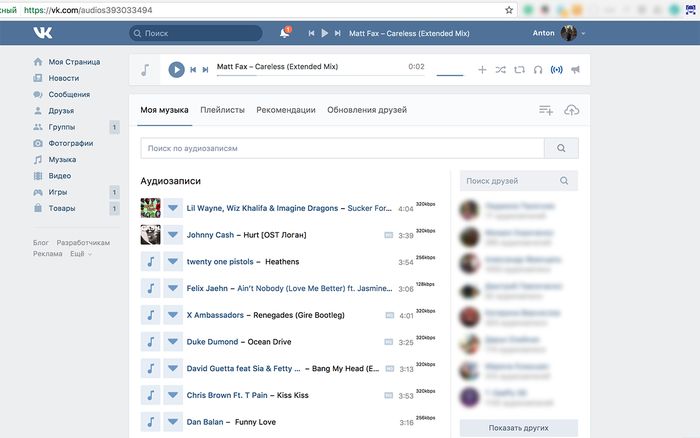Adjust the player volume slider
This screenshot has height=438, width=700.
[x=450, y=75]
